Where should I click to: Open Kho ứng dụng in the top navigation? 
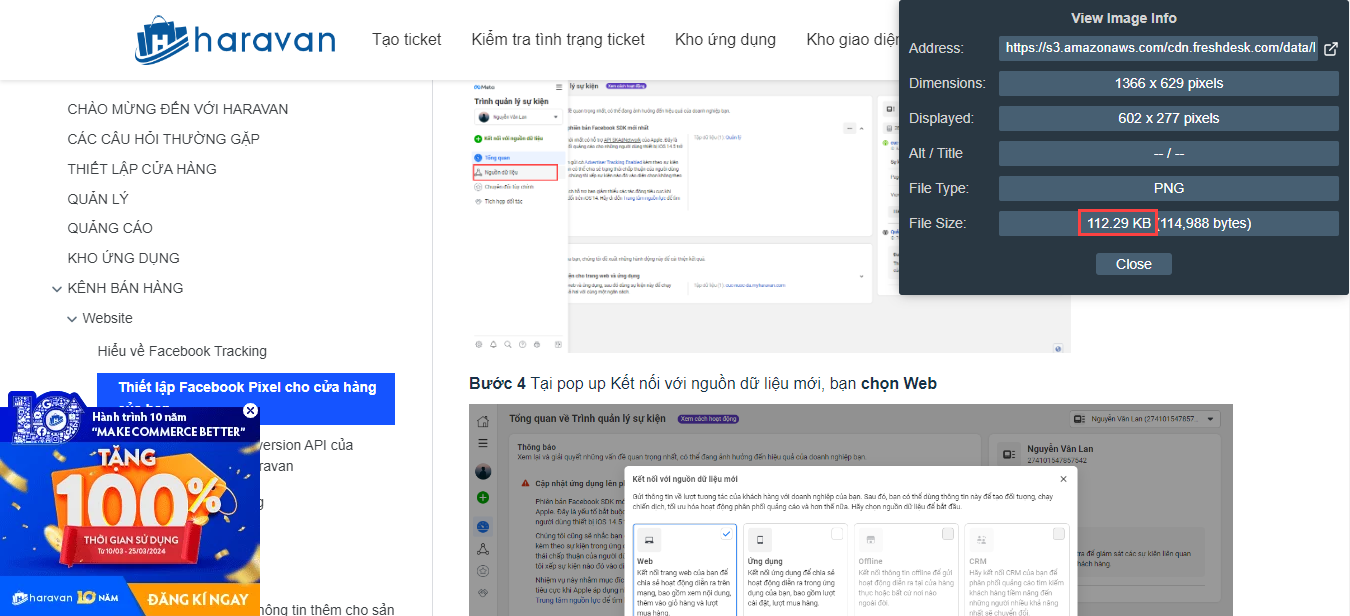pos(725,40)
